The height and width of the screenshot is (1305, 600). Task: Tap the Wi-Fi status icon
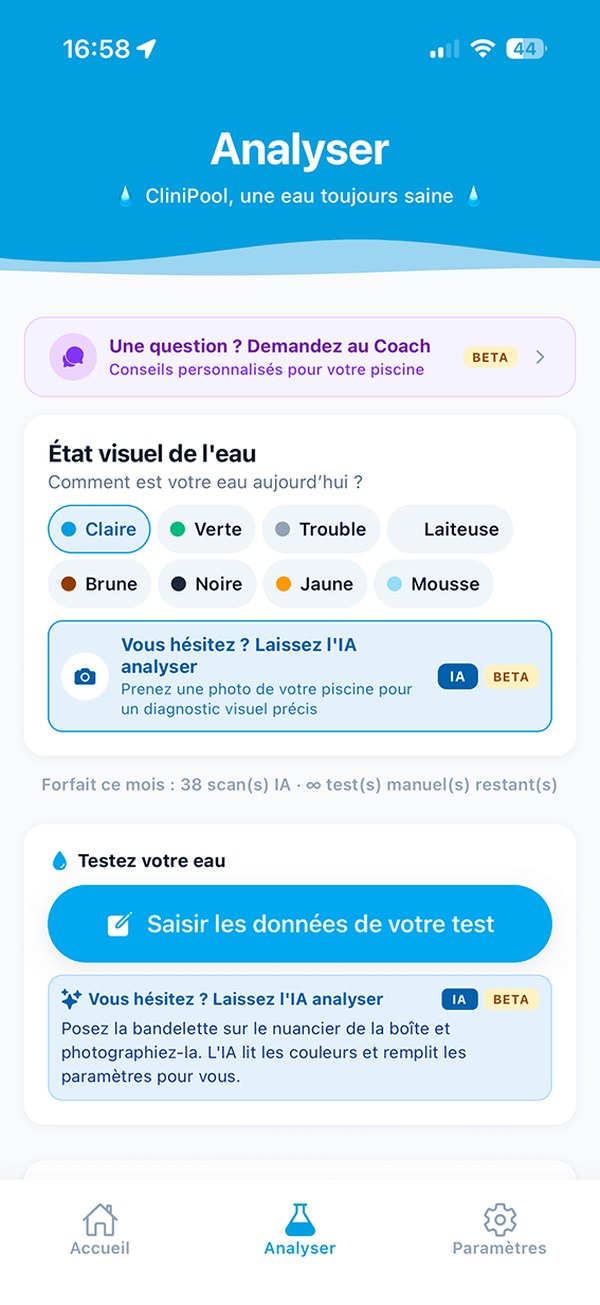pos(483,49)
